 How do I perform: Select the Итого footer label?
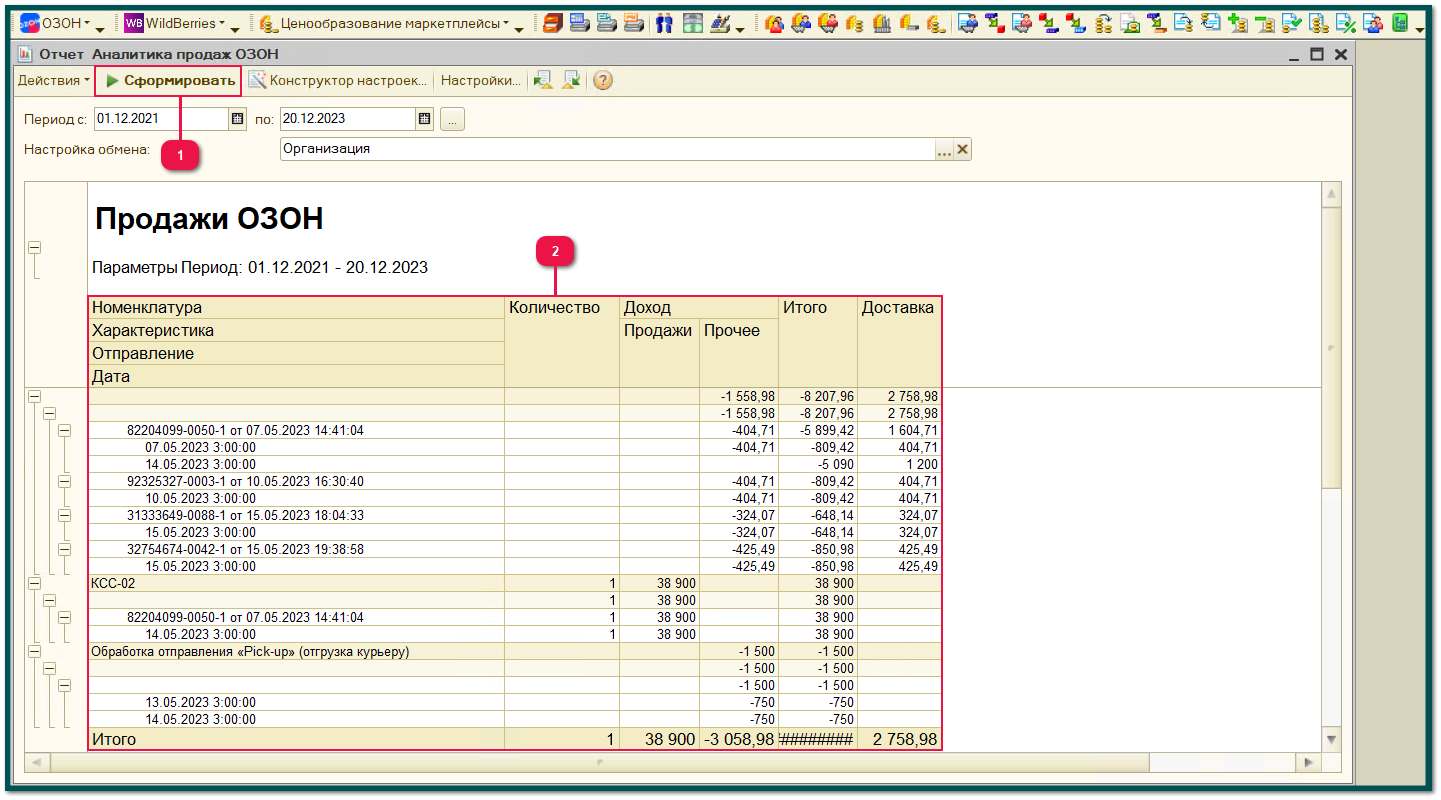[x=114, y=739]
